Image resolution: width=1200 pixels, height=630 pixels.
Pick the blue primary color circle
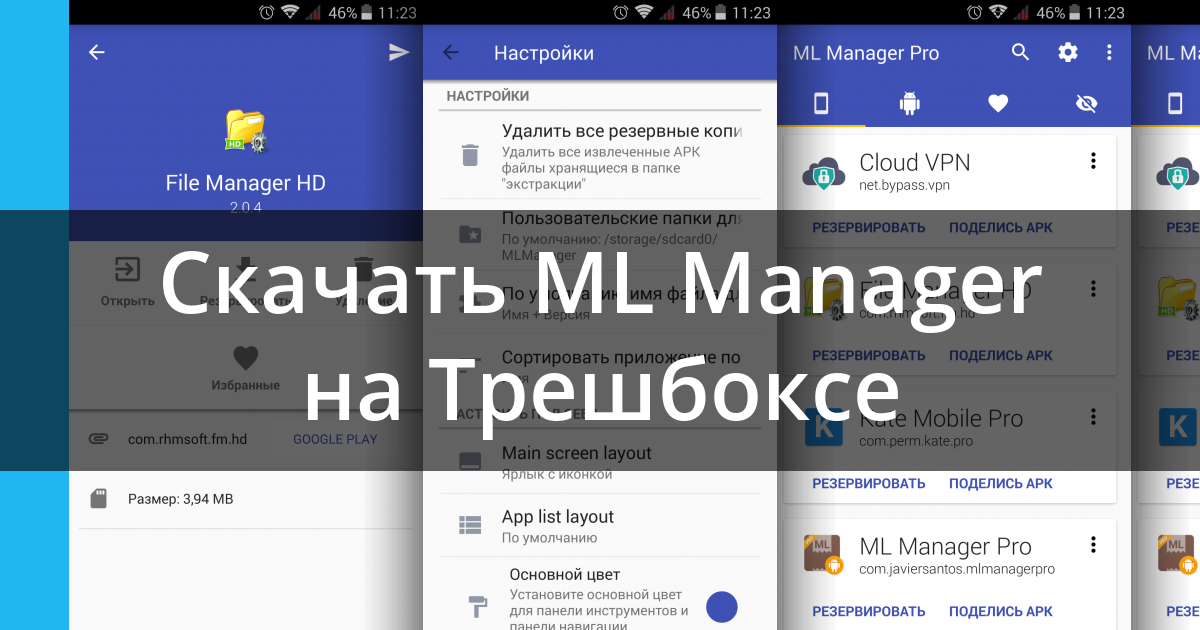(721, 607)
